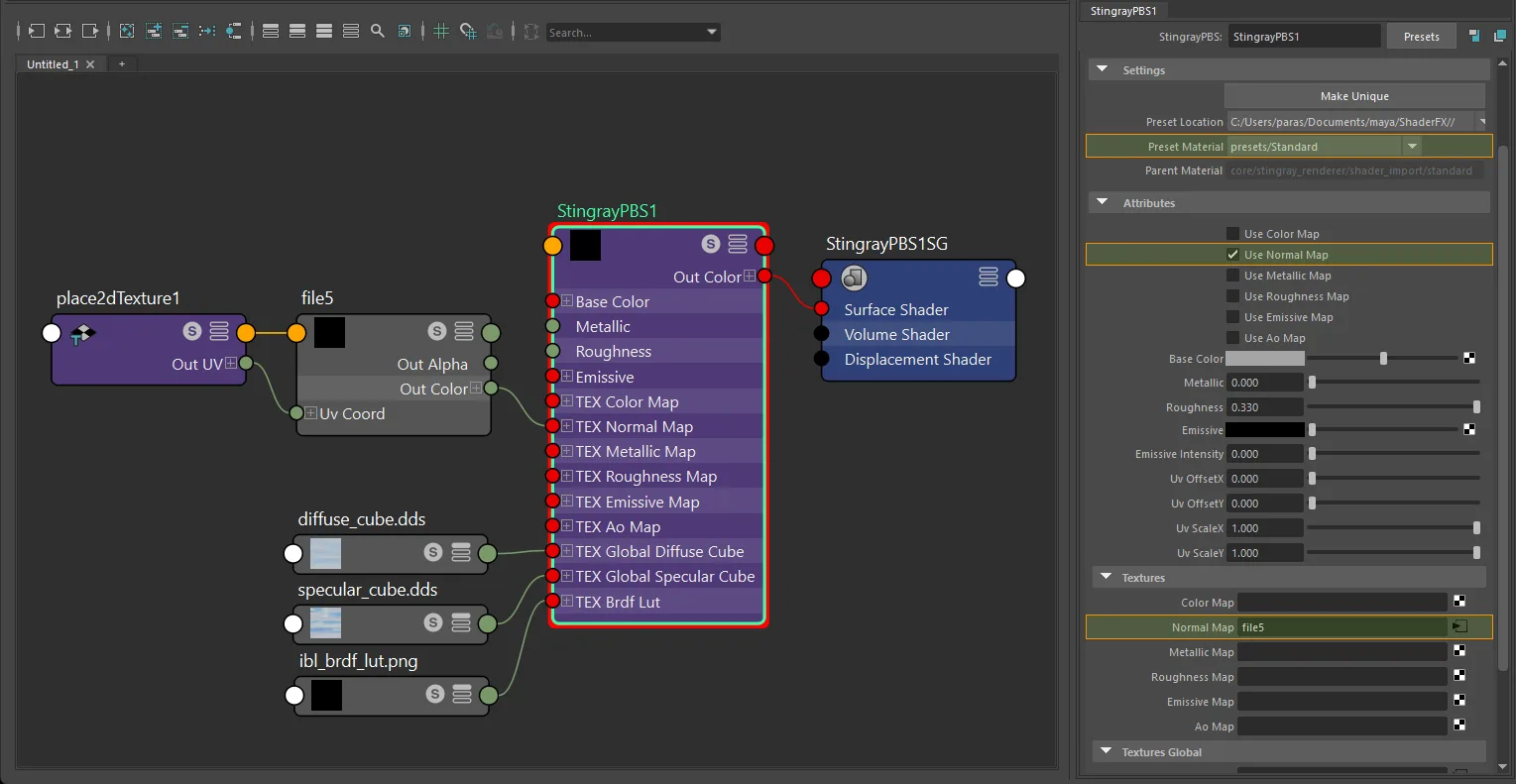1516x784 pixels.
Task: Click the connection icon beside Normal Map file5
Action: point(1459,626)
